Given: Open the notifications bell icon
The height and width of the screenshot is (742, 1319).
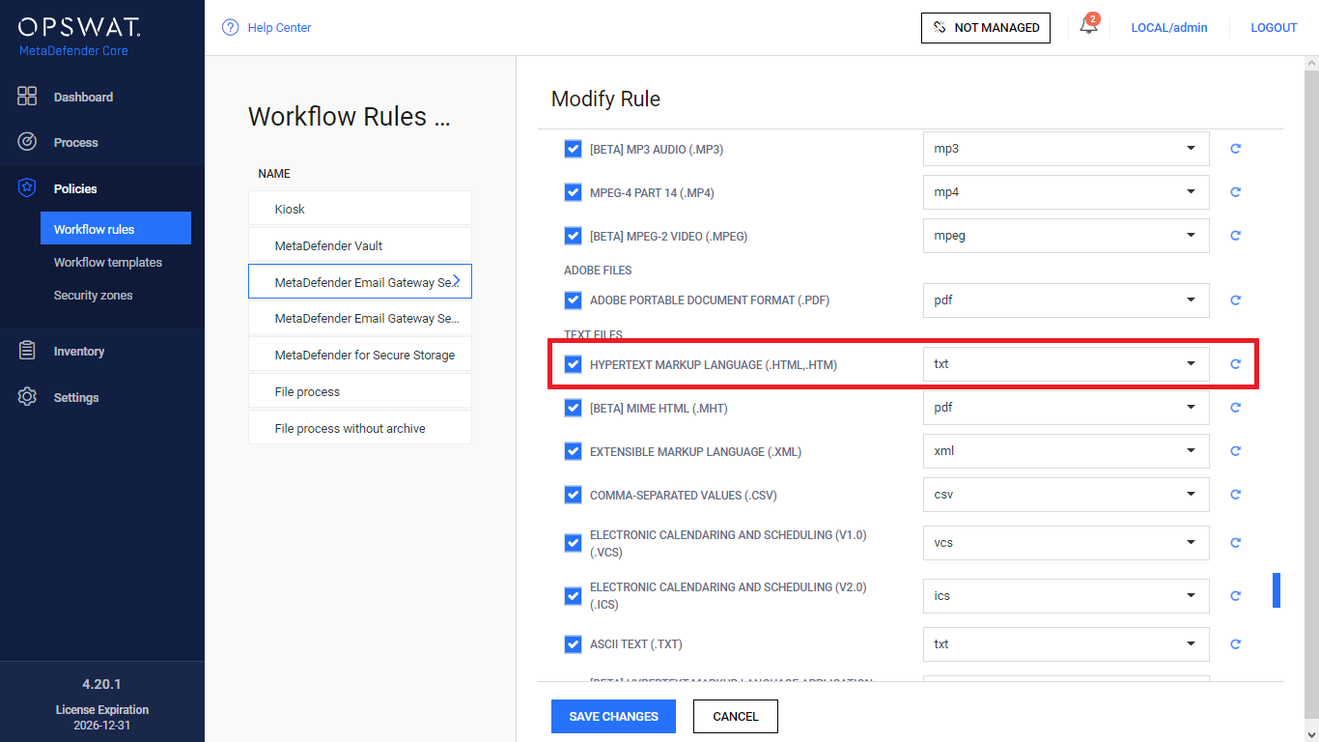Looking at the screenshot, I should [x=1089, y=26].
